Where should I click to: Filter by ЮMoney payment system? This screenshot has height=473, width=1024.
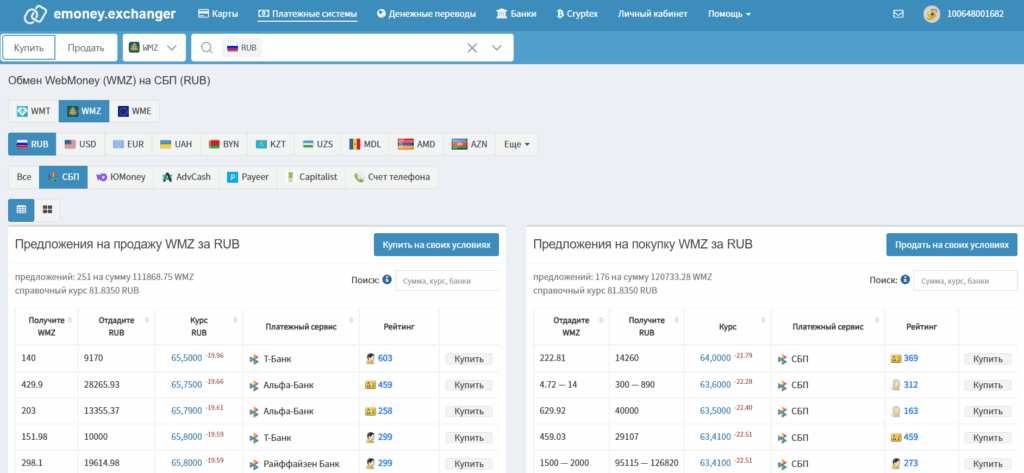(x=121, y=177)
